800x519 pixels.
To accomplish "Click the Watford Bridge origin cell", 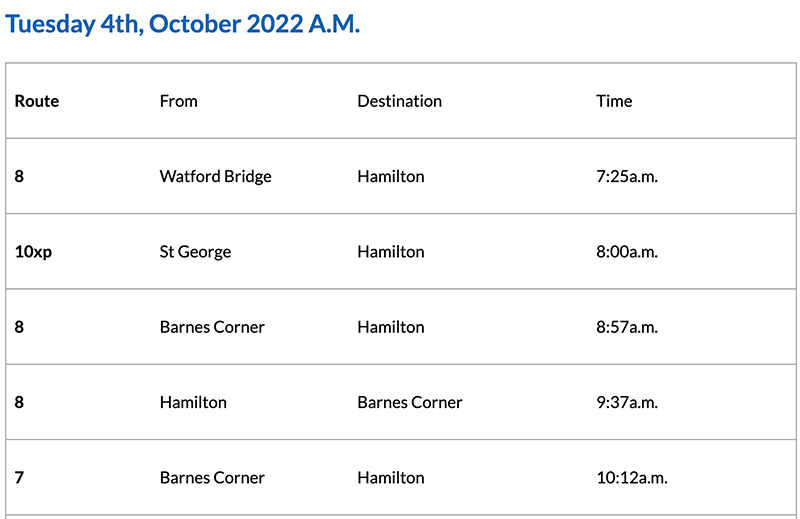I will click(x=215, y=176).
